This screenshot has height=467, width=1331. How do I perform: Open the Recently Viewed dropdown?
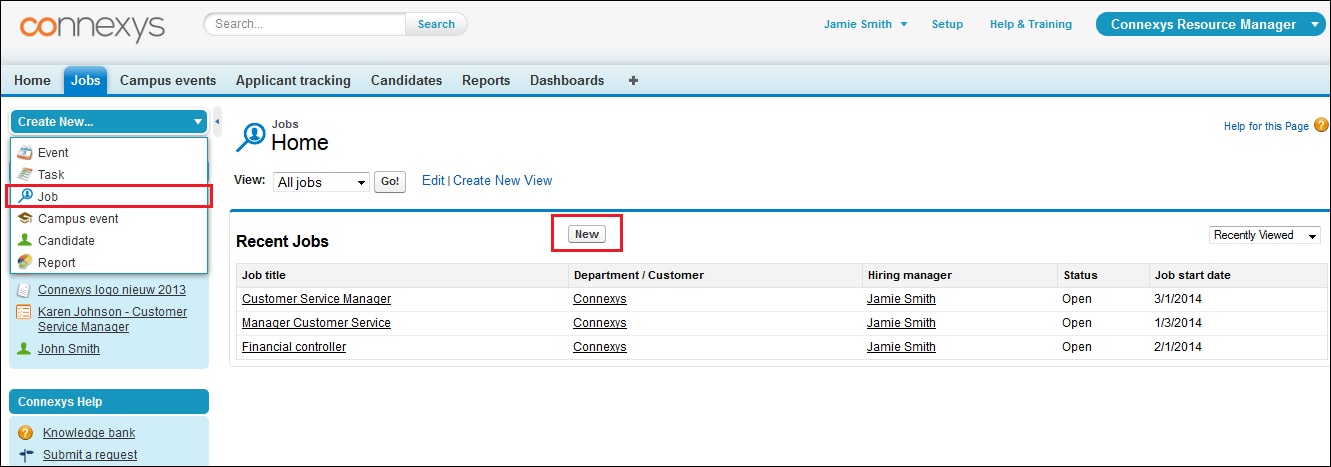[1265, 235]
